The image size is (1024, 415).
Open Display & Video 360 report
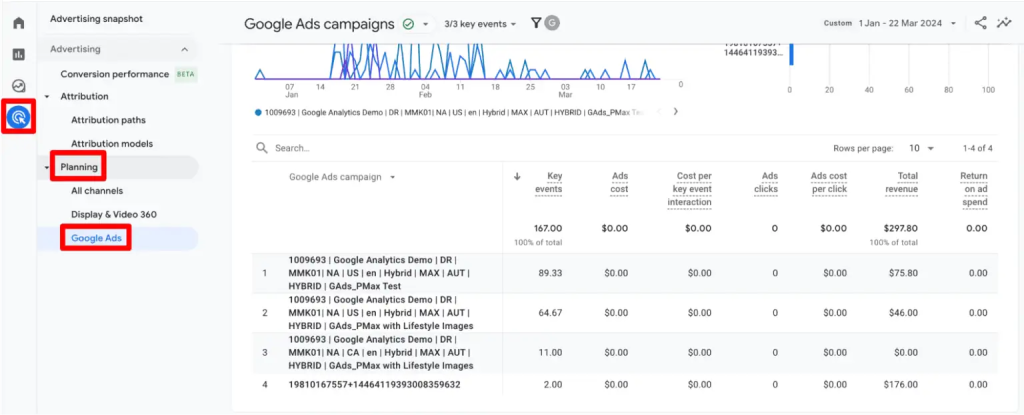tap(114, 214)
